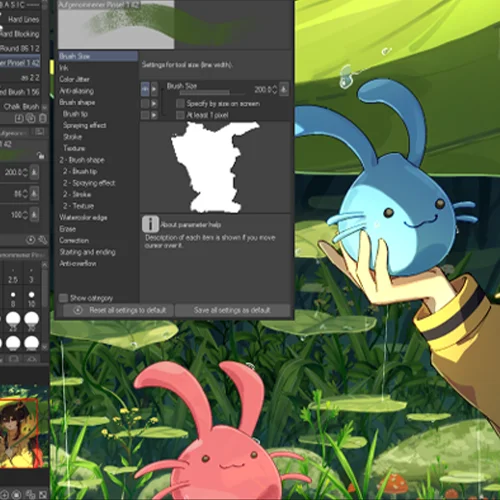Click the lock icon in Tool Property panel
This screenshot has height=500, width=500.
[40, 155]
